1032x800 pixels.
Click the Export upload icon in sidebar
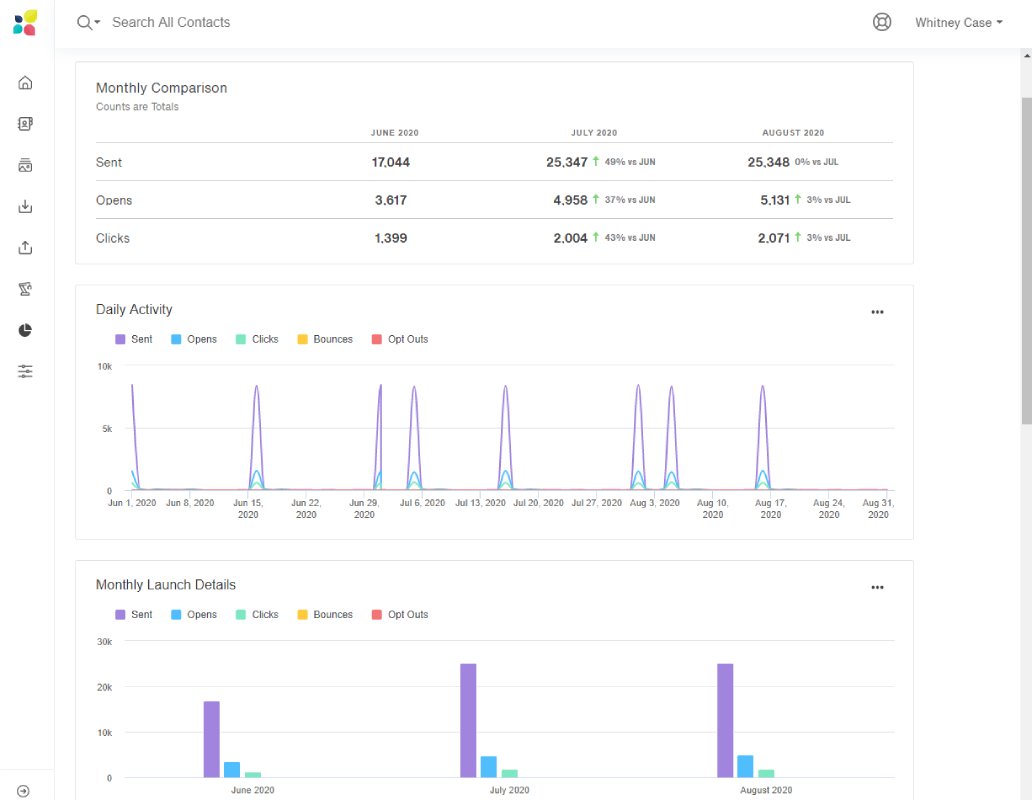pos(25,247)
